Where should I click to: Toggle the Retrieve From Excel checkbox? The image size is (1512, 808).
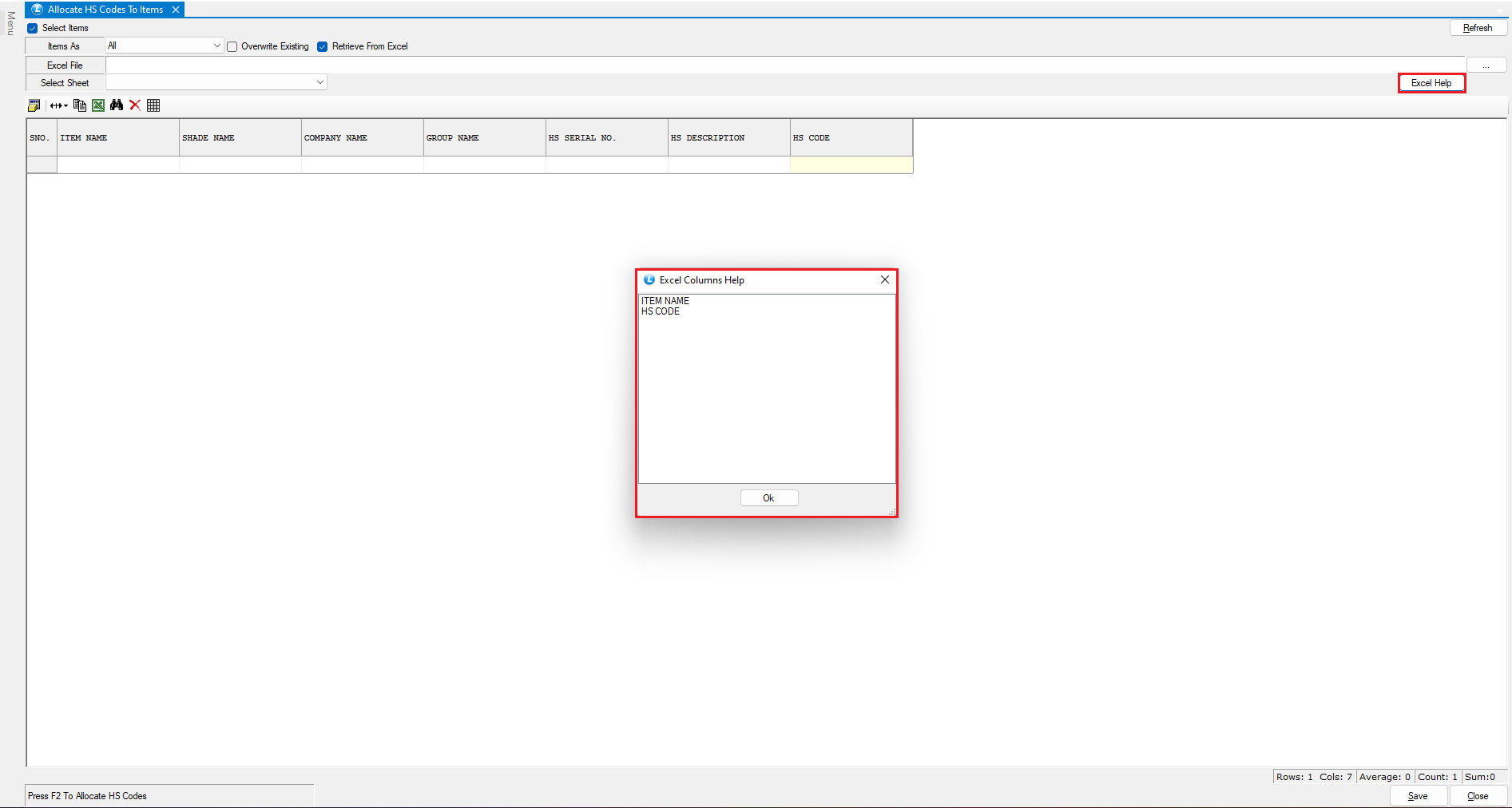click(323, 46)
